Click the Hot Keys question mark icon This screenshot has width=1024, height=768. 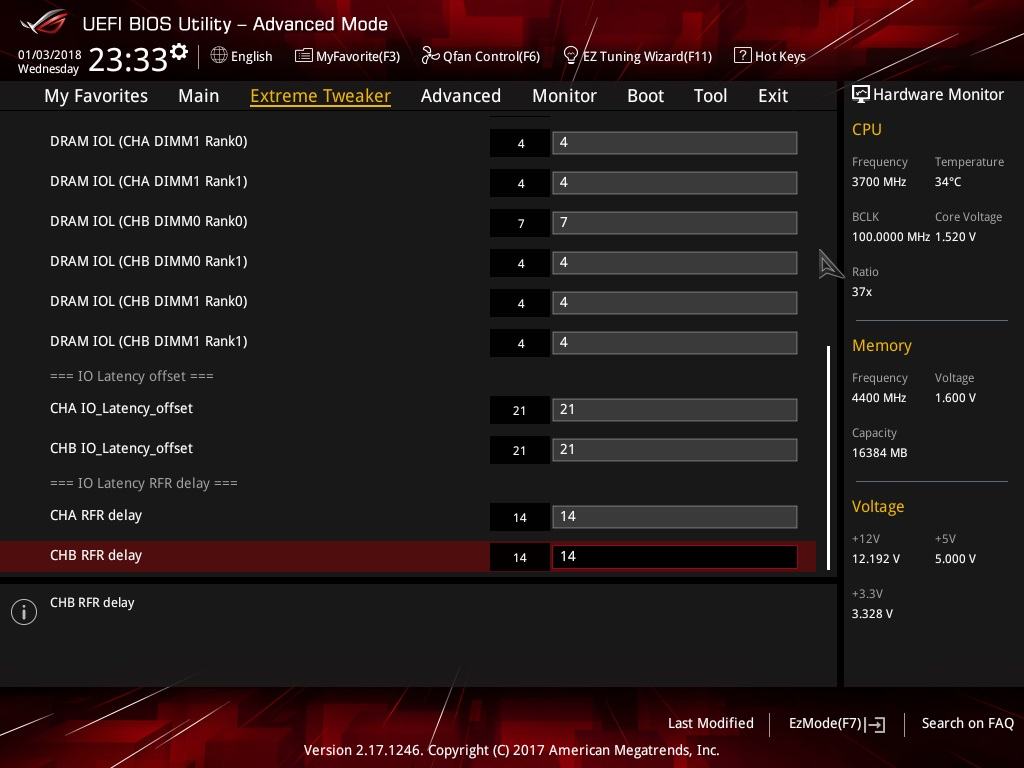[x=743, y=56]
